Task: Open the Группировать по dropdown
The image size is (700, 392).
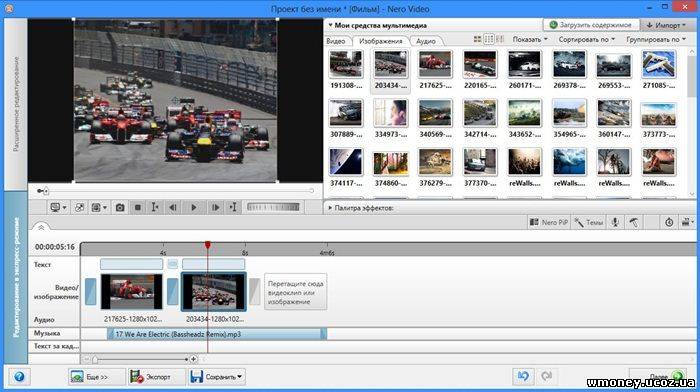Action: (x=656, y=40)
